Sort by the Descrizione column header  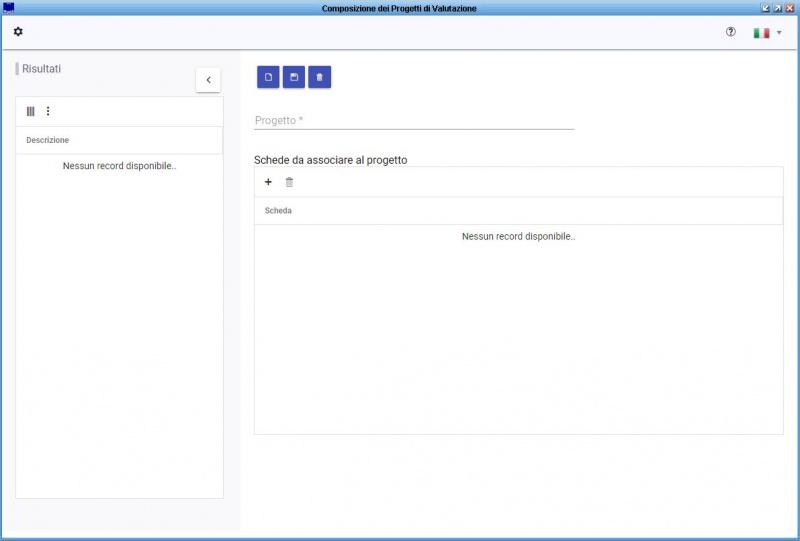tap(47, 140)
